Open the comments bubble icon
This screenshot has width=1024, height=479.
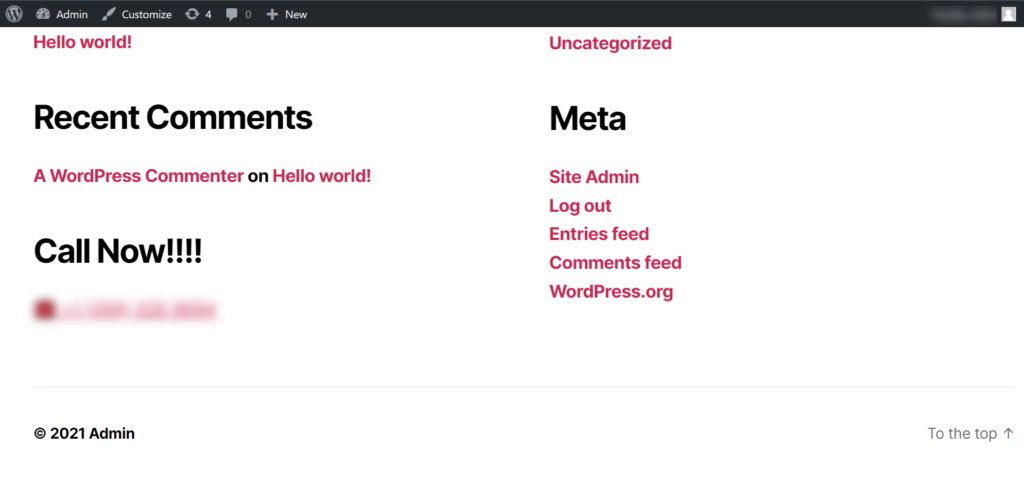[232, 14]
